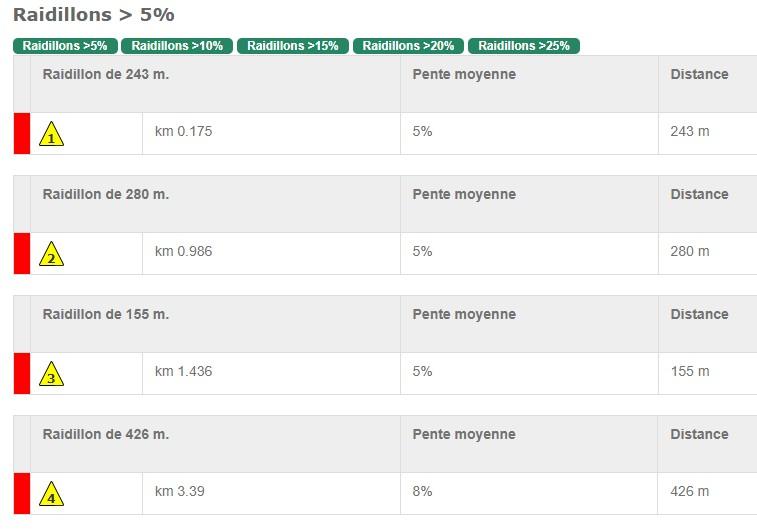
Task: Click yellow warning triangle number 3
Action: [52, 374]
